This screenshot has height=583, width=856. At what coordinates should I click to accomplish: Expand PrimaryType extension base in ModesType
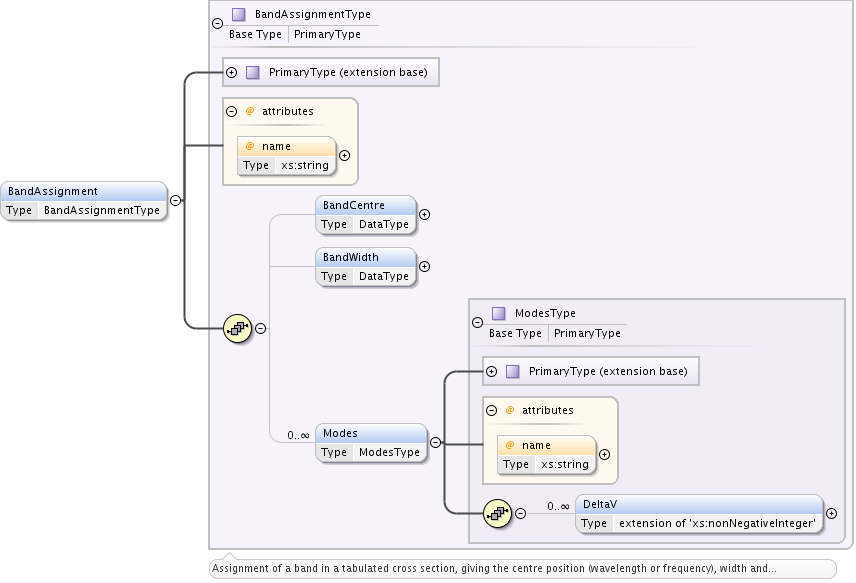[x=491, y=372]
